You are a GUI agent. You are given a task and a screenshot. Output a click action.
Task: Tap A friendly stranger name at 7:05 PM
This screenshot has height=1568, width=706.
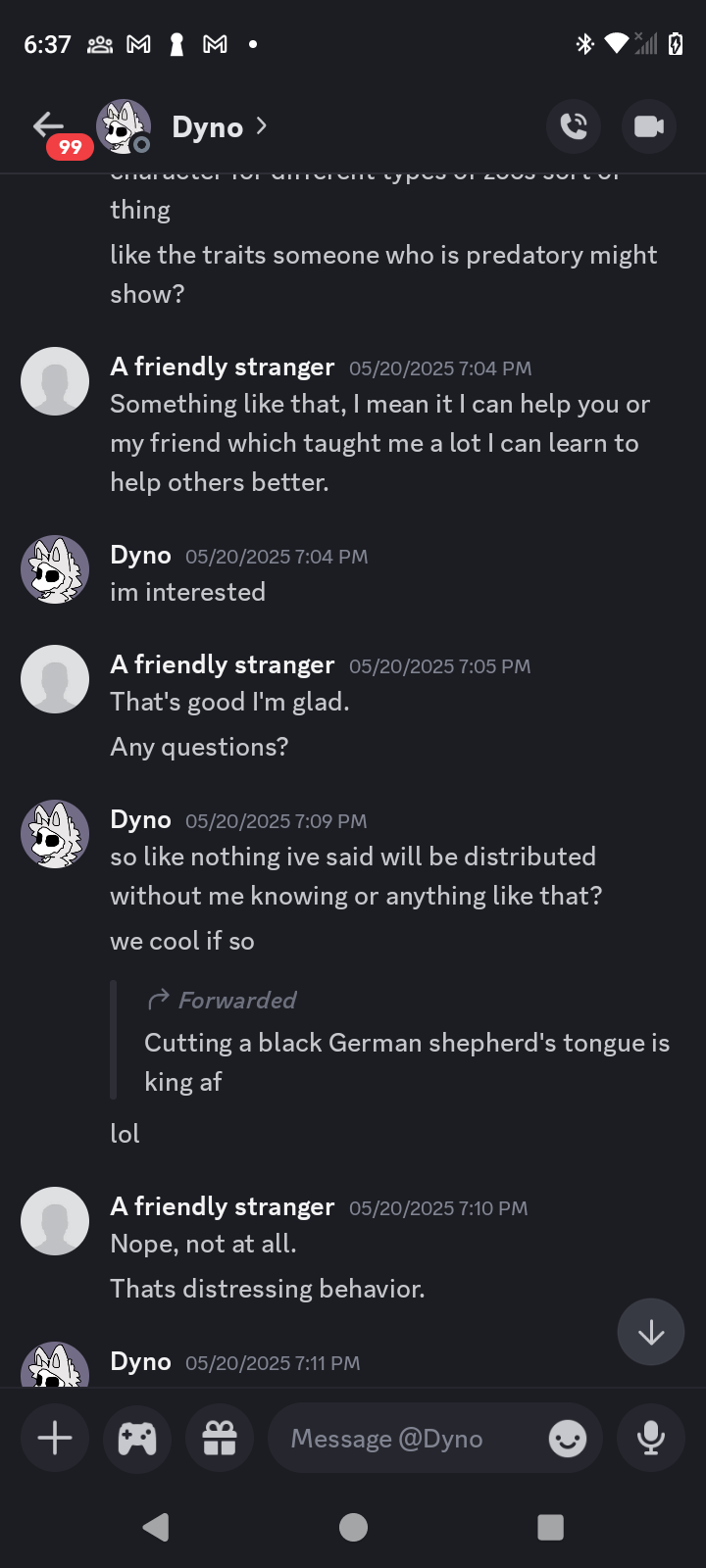tap(223, 665)
